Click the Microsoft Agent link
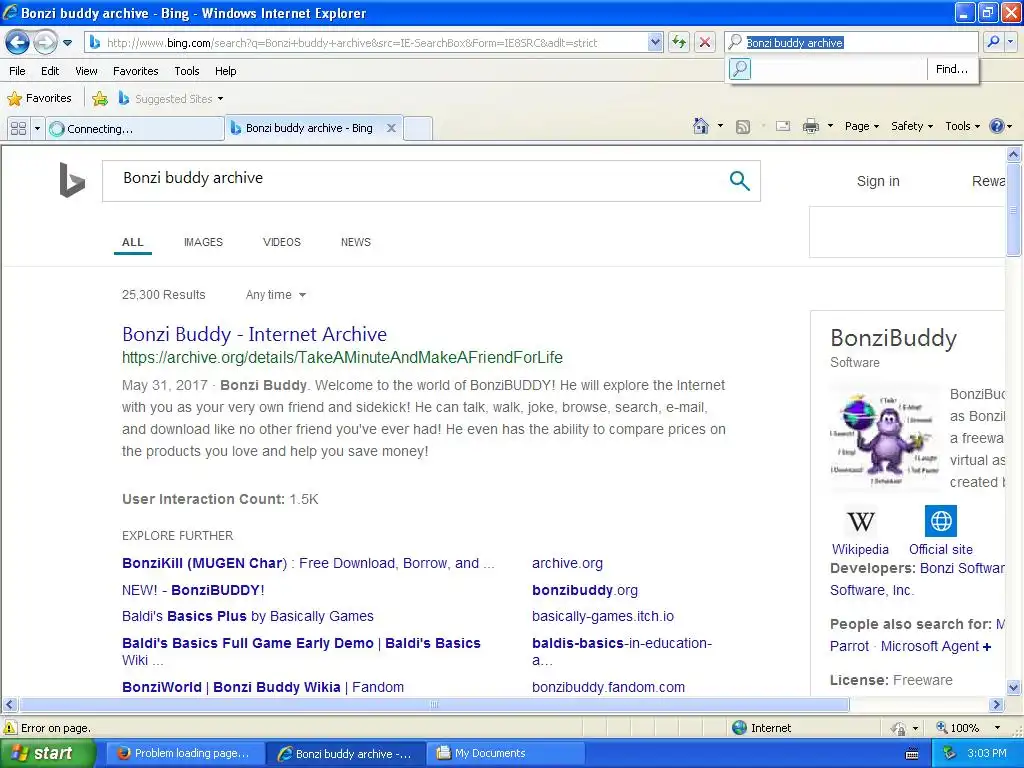The image size is (1024, 768). coord(929,646)
